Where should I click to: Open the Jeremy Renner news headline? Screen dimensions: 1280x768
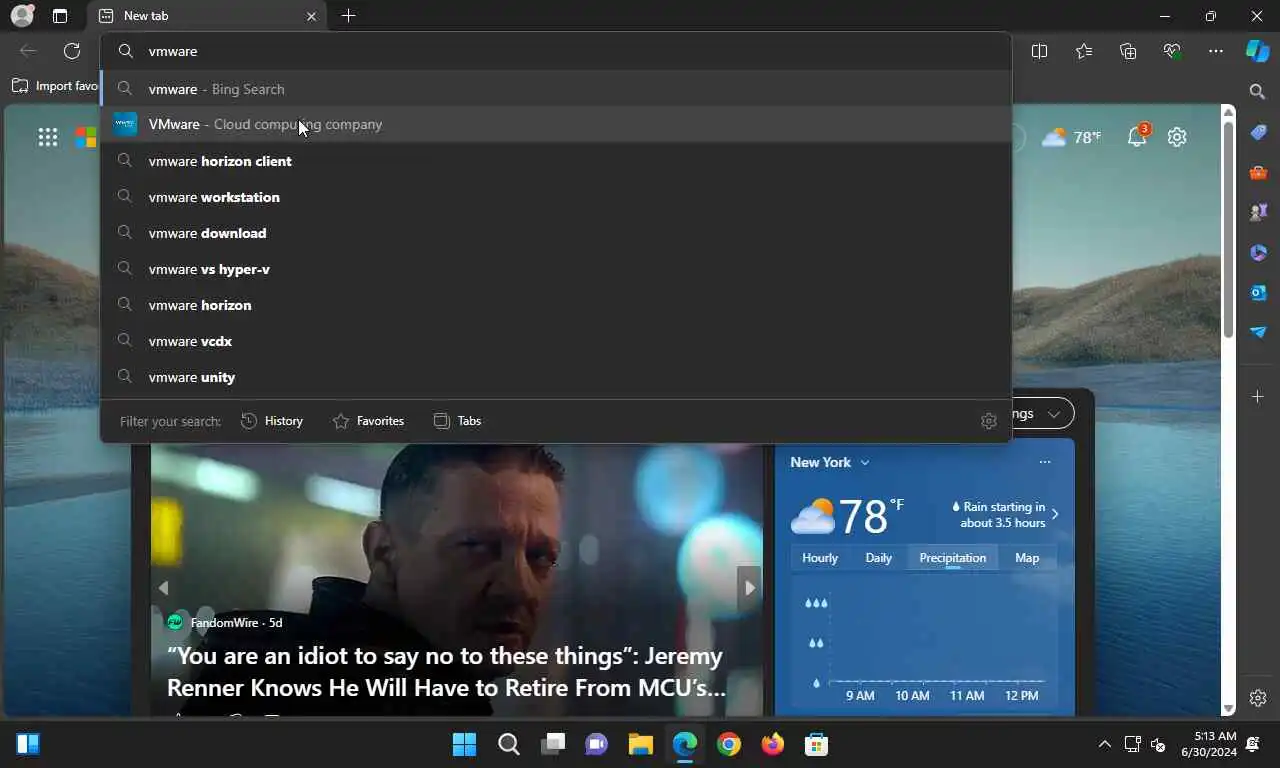(446, 672)
